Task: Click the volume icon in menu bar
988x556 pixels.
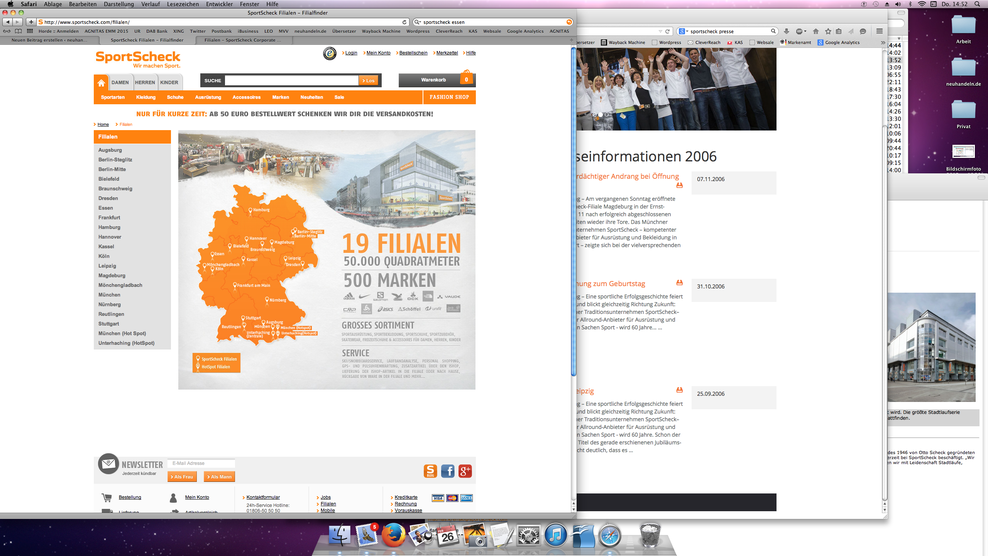Action: (x=898, y=4)
